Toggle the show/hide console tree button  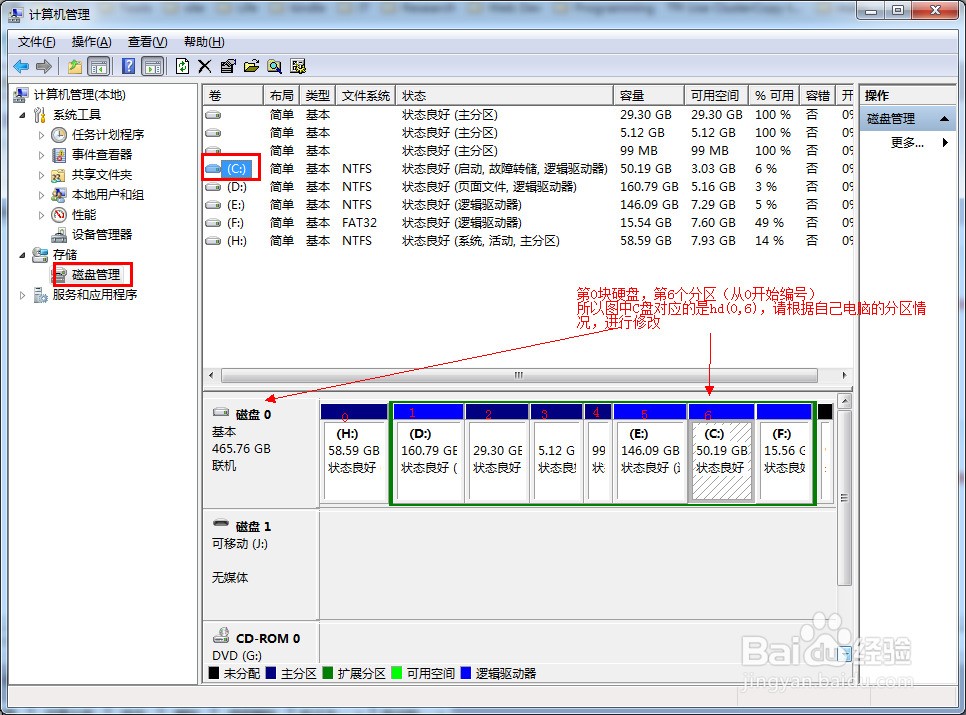99,66
